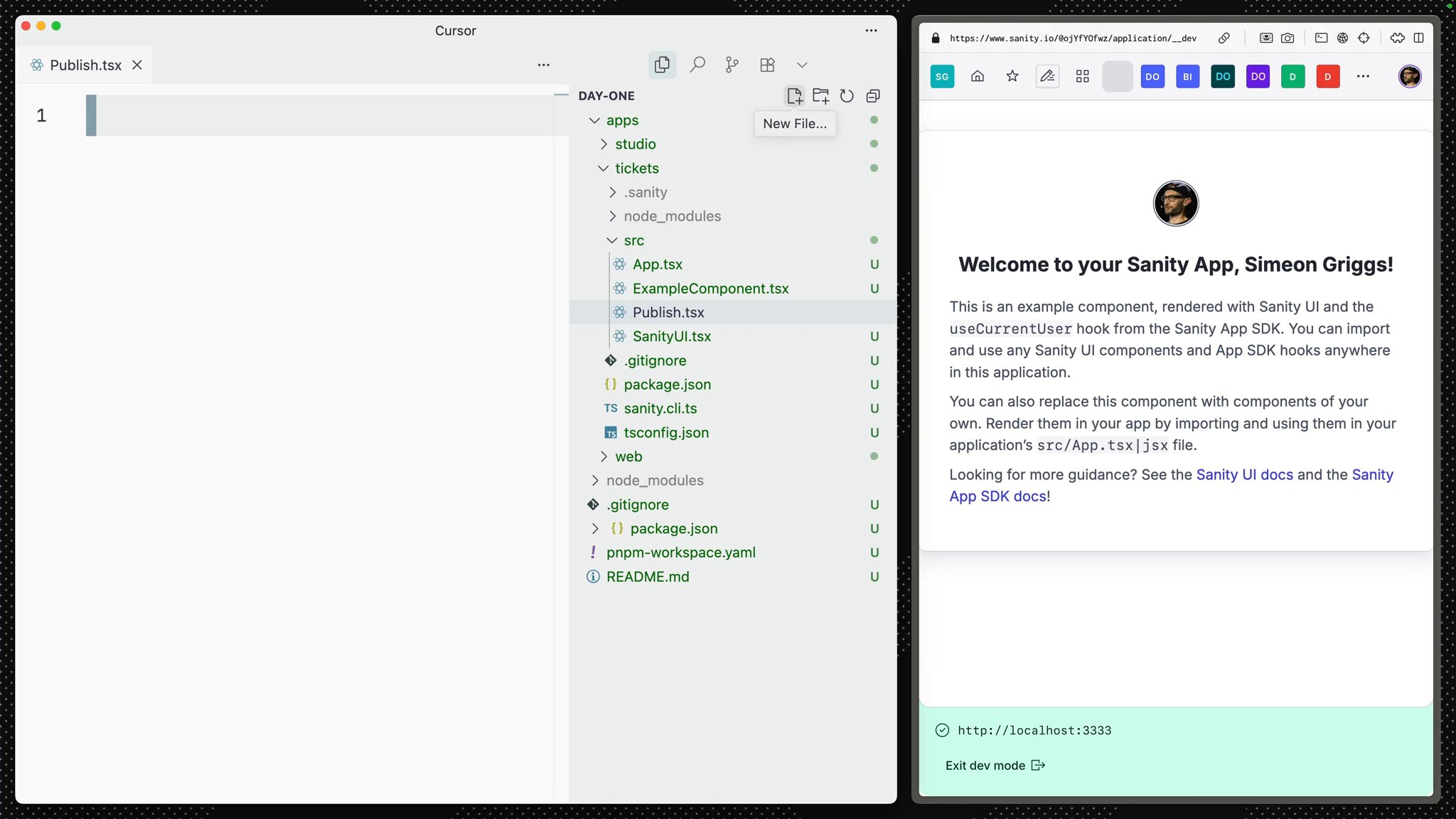Expand the .sanity folder
Image resolution: width=1456 pixels, height=819 pixels.
[612, 192]
